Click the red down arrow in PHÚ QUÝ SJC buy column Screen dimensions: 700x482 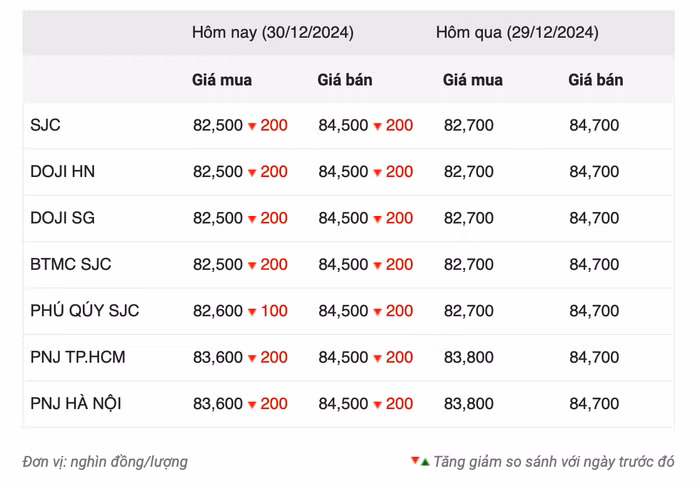[252, 312]
